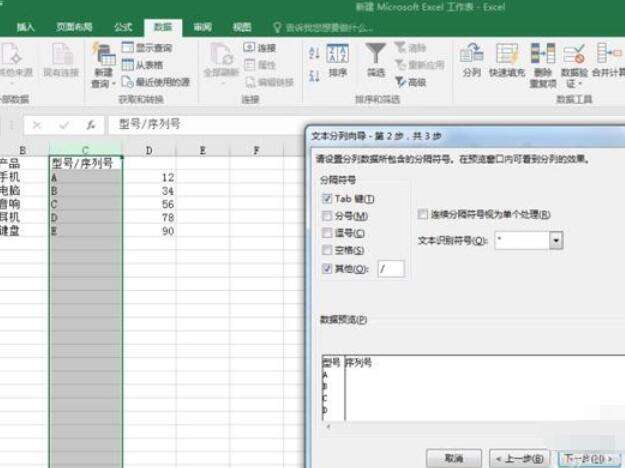625x468 pixels.
Task: Click the 删除重复项 Remove Duplicates icon
Action: point(542,53)
